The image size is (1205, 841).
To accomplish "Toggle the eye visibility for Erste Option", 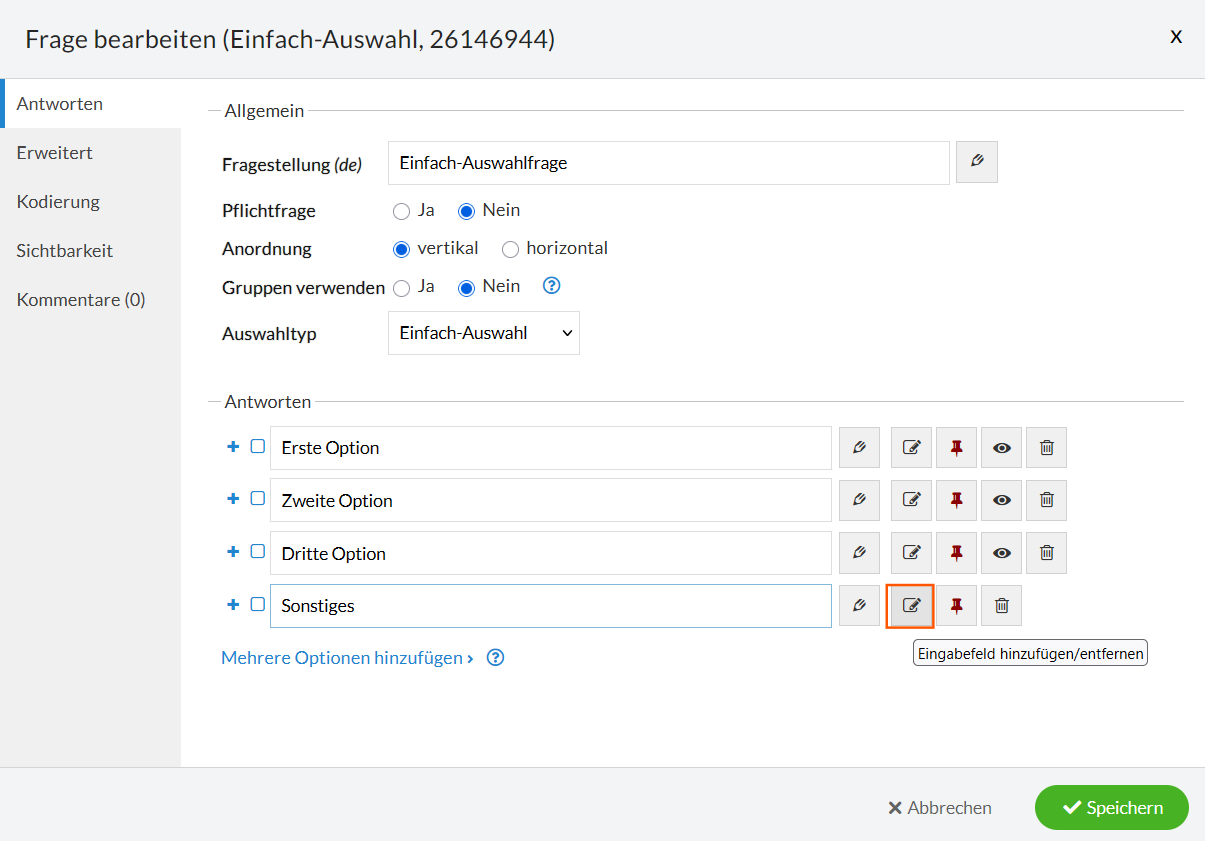I will click(1001, 448).
